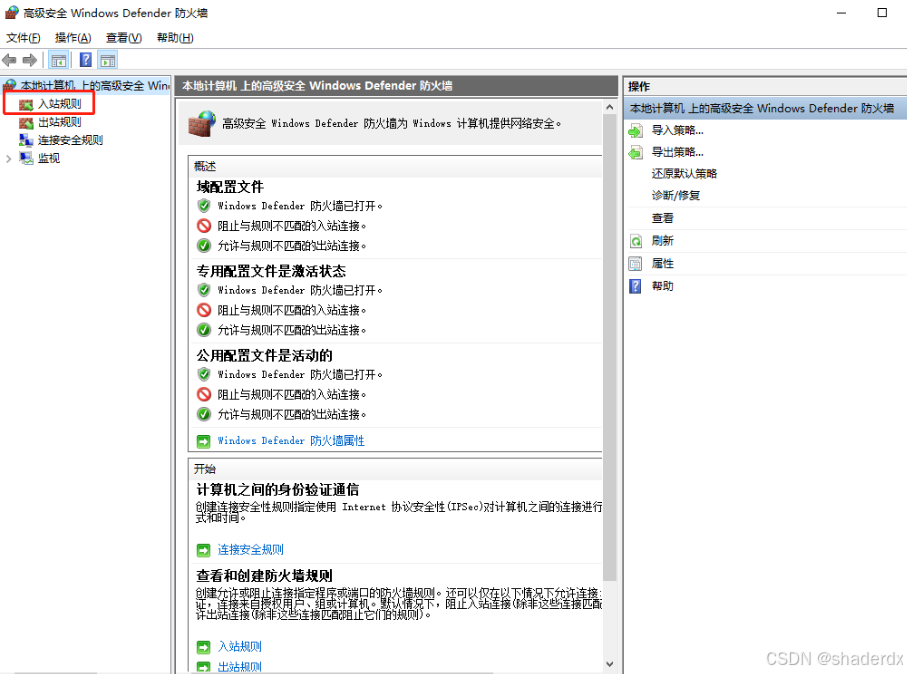Screen dimensions: 907x674
Task: Click the help icon beside 帮助
Action: [x=635, y=286]
